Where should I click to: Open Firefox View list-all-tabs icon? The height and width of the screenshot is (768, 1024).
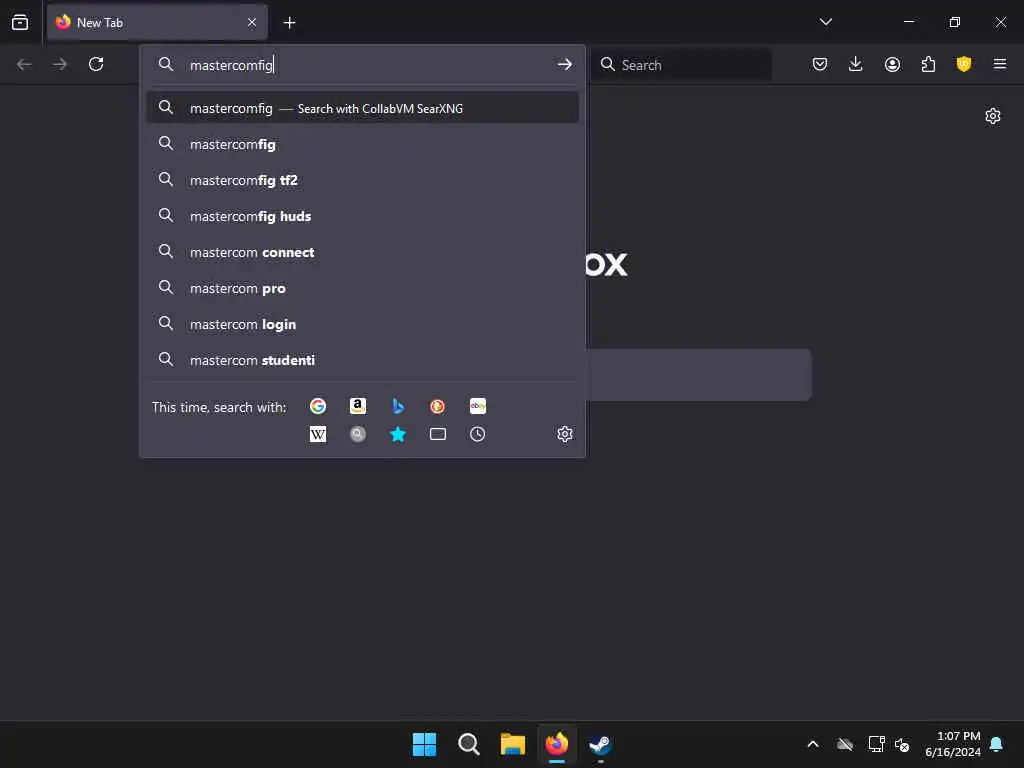point(20,22)
